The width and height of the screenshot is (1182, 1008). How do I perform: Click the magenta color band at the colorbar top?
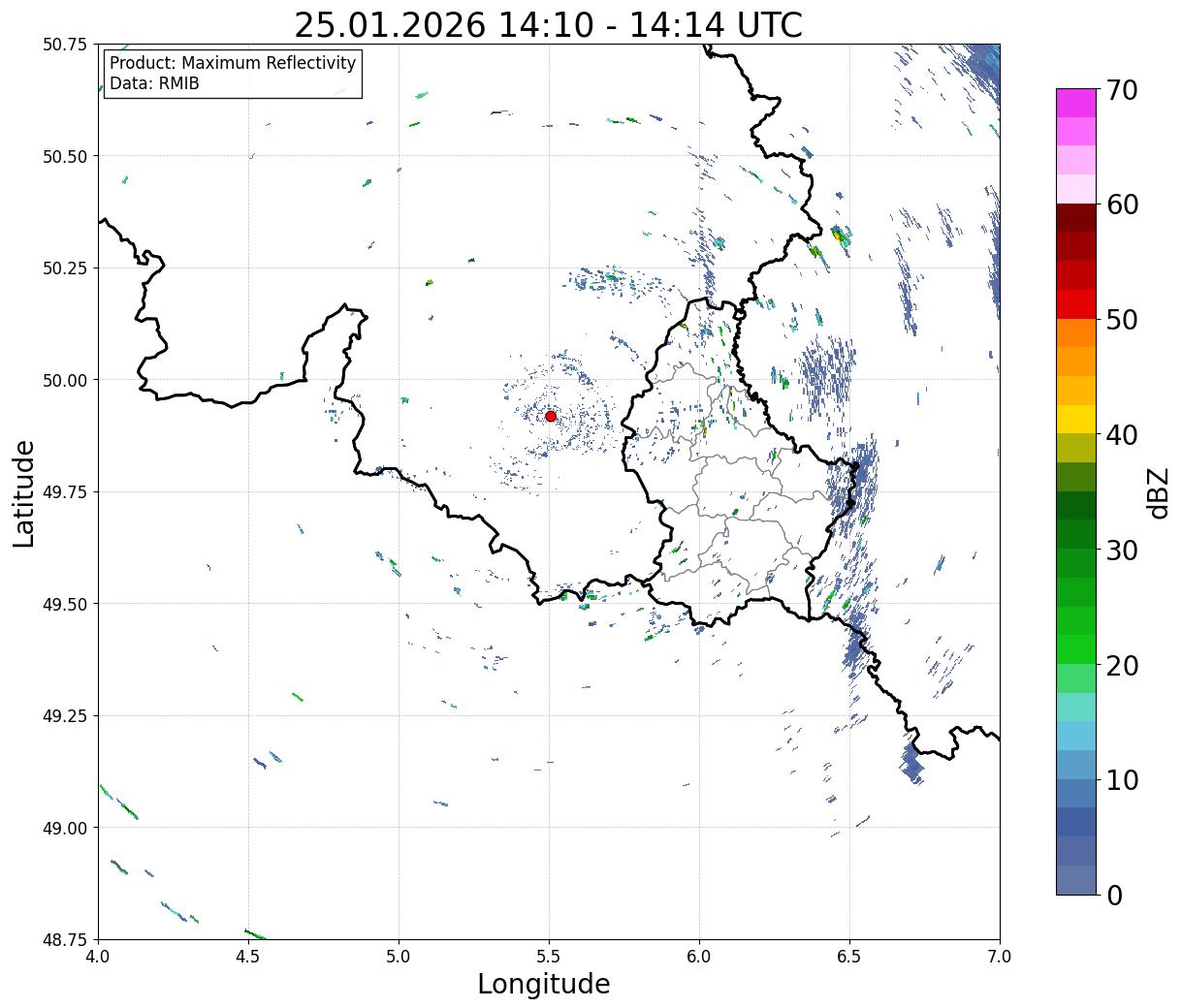[1075, 103]
